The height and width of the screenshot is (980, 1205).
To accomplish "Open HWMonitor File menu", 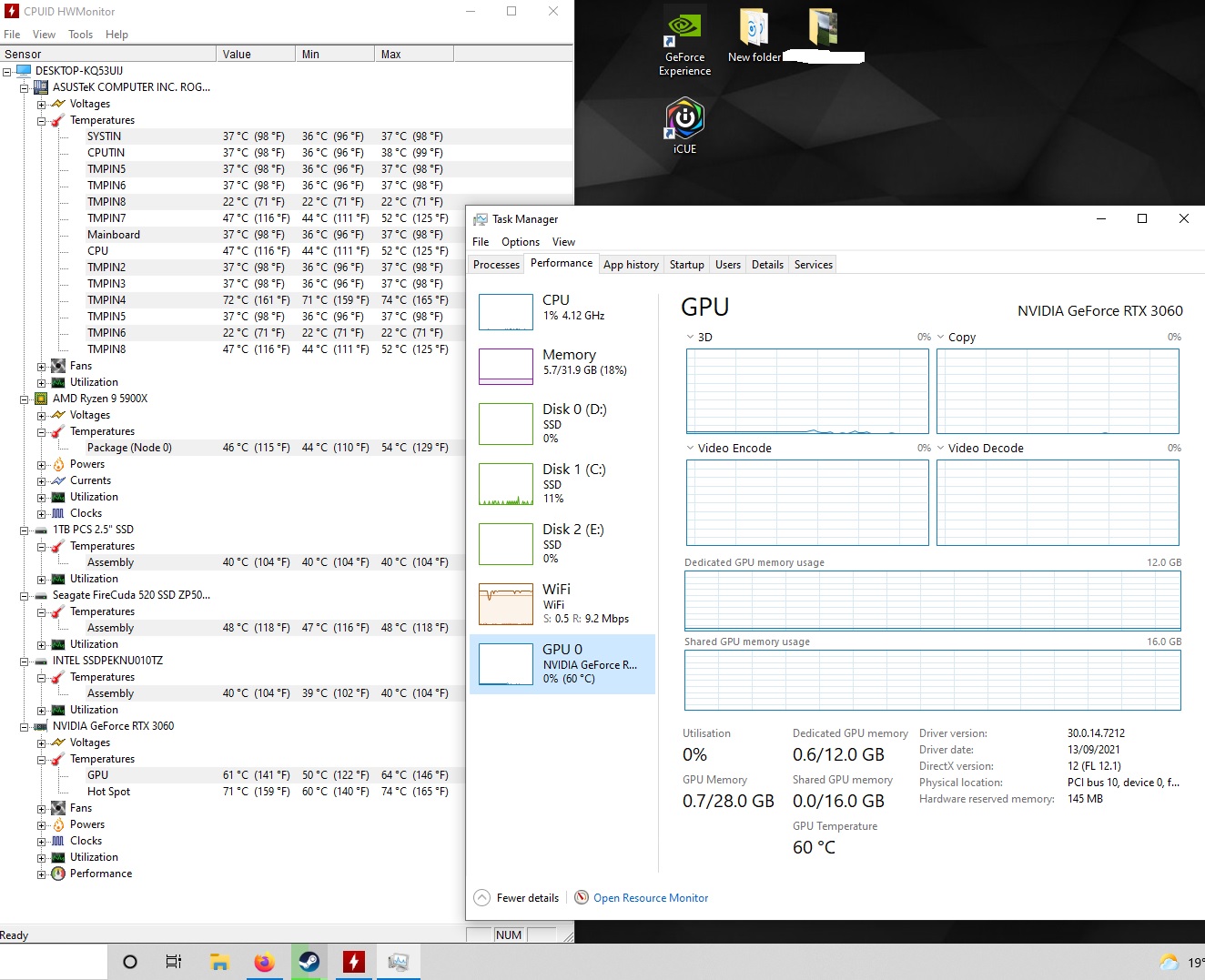I will tap(12, 35).
